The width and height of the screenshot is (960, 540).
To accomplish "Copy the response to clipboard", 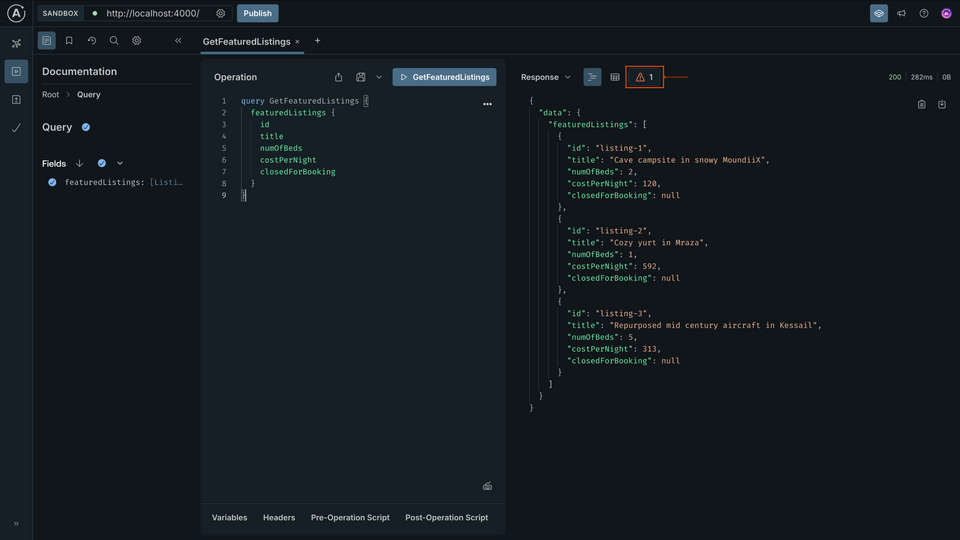I will [x=922, y=104].
